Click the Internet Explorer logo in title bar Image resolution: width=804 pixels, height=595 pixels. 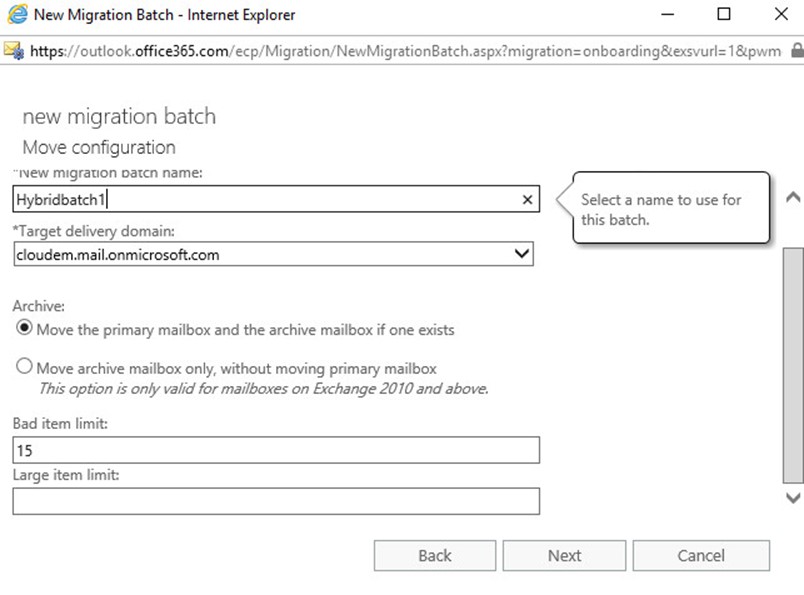[x=16, y=14]
